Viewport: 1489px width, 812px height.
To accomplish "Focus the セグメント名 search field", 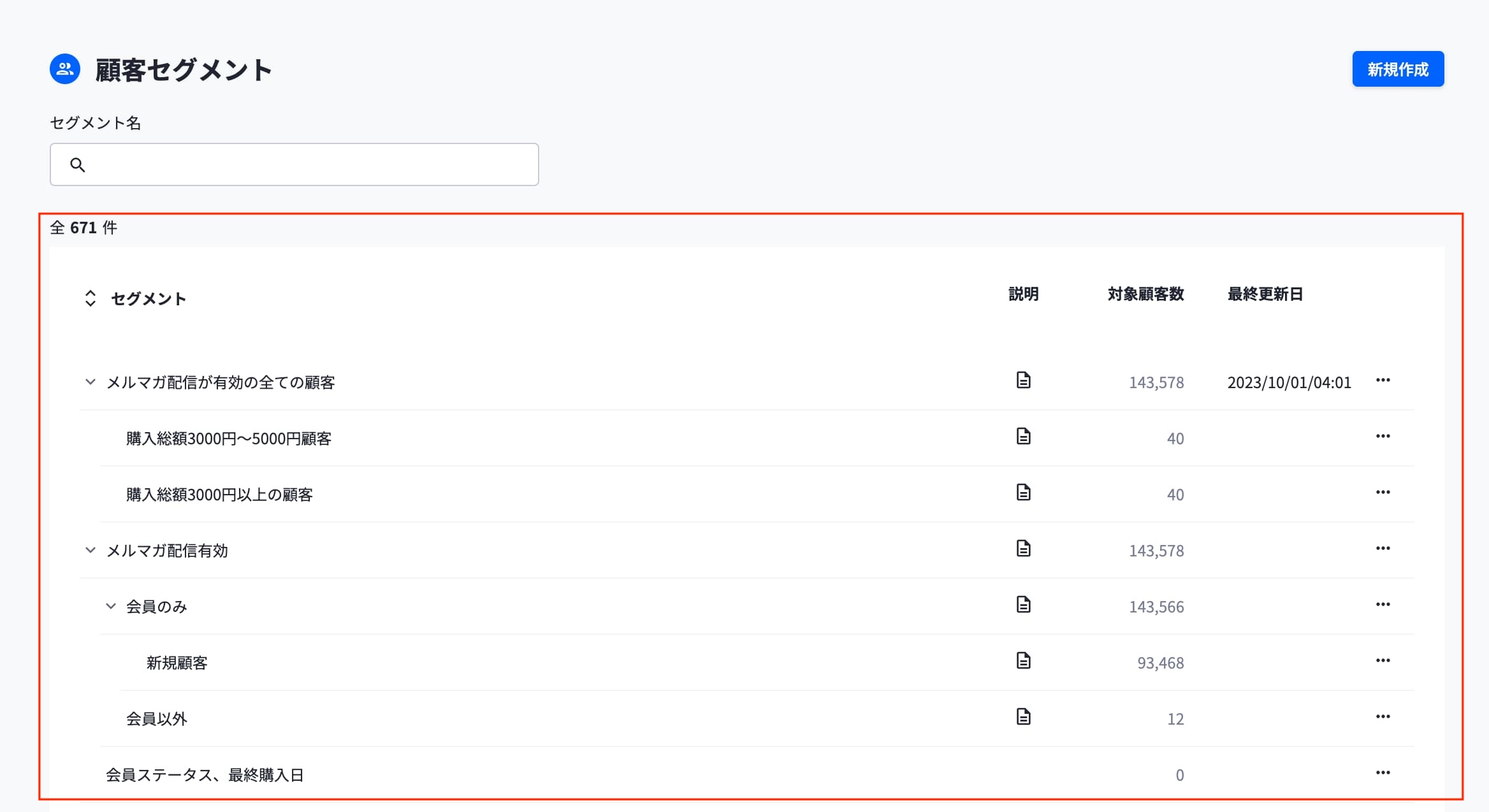I will pos(306,164).
